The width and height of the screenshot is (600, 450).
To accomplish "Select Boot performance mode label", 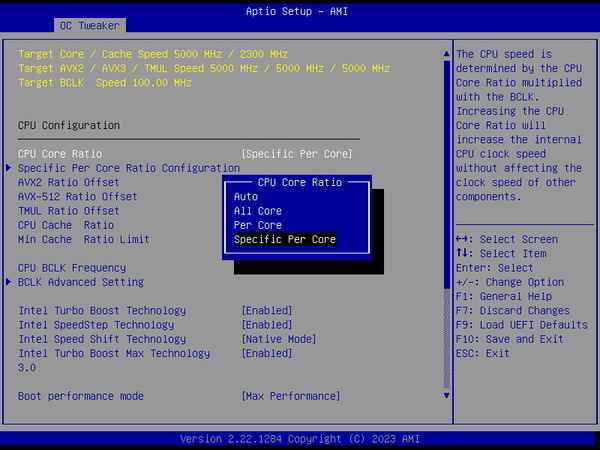I will (x=81, y=396).
